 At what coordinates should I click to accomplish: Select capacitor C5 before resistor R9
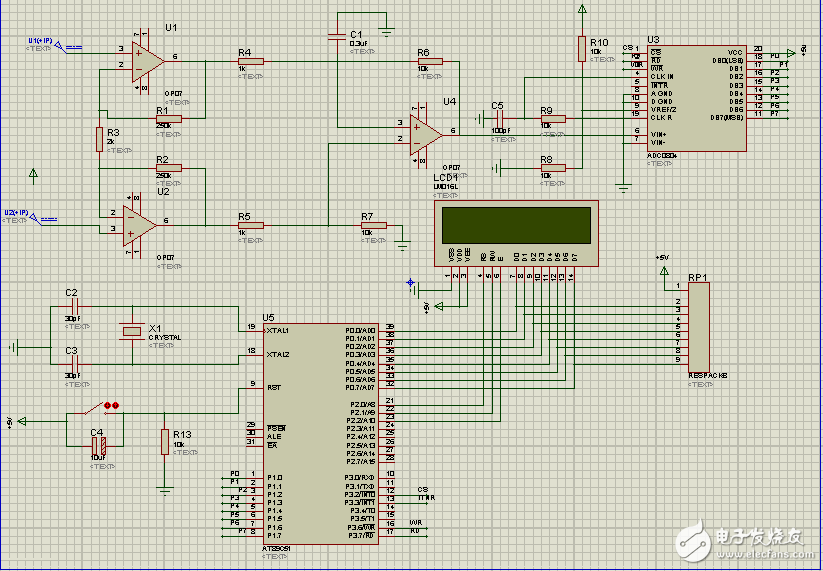point(503,119)
